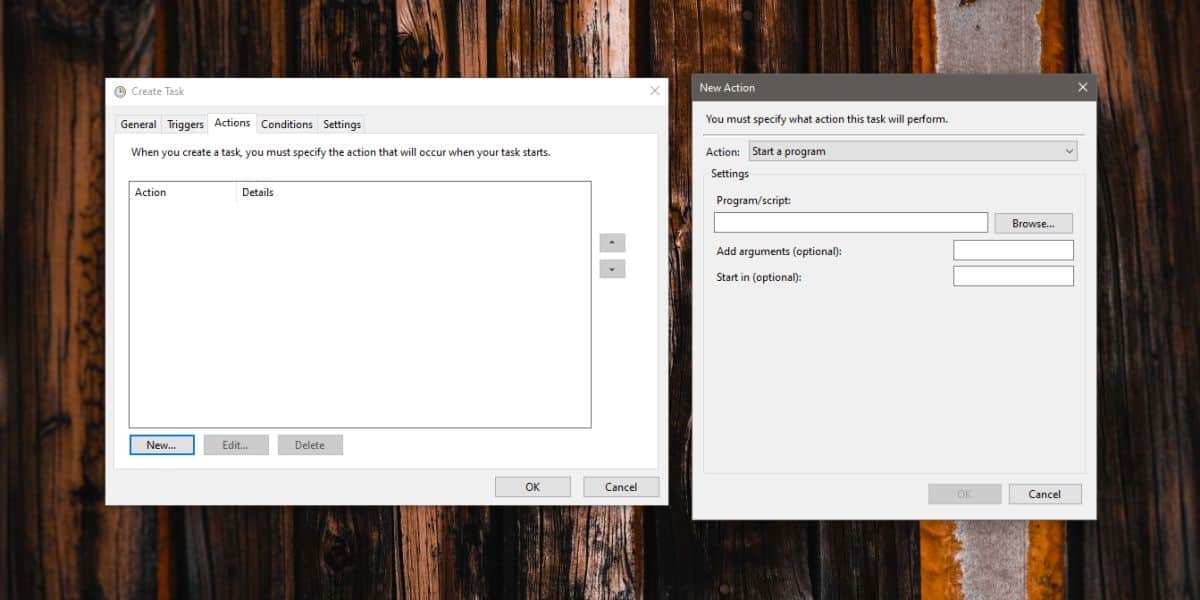Sort by the Action column header

(x=183, y=192)
